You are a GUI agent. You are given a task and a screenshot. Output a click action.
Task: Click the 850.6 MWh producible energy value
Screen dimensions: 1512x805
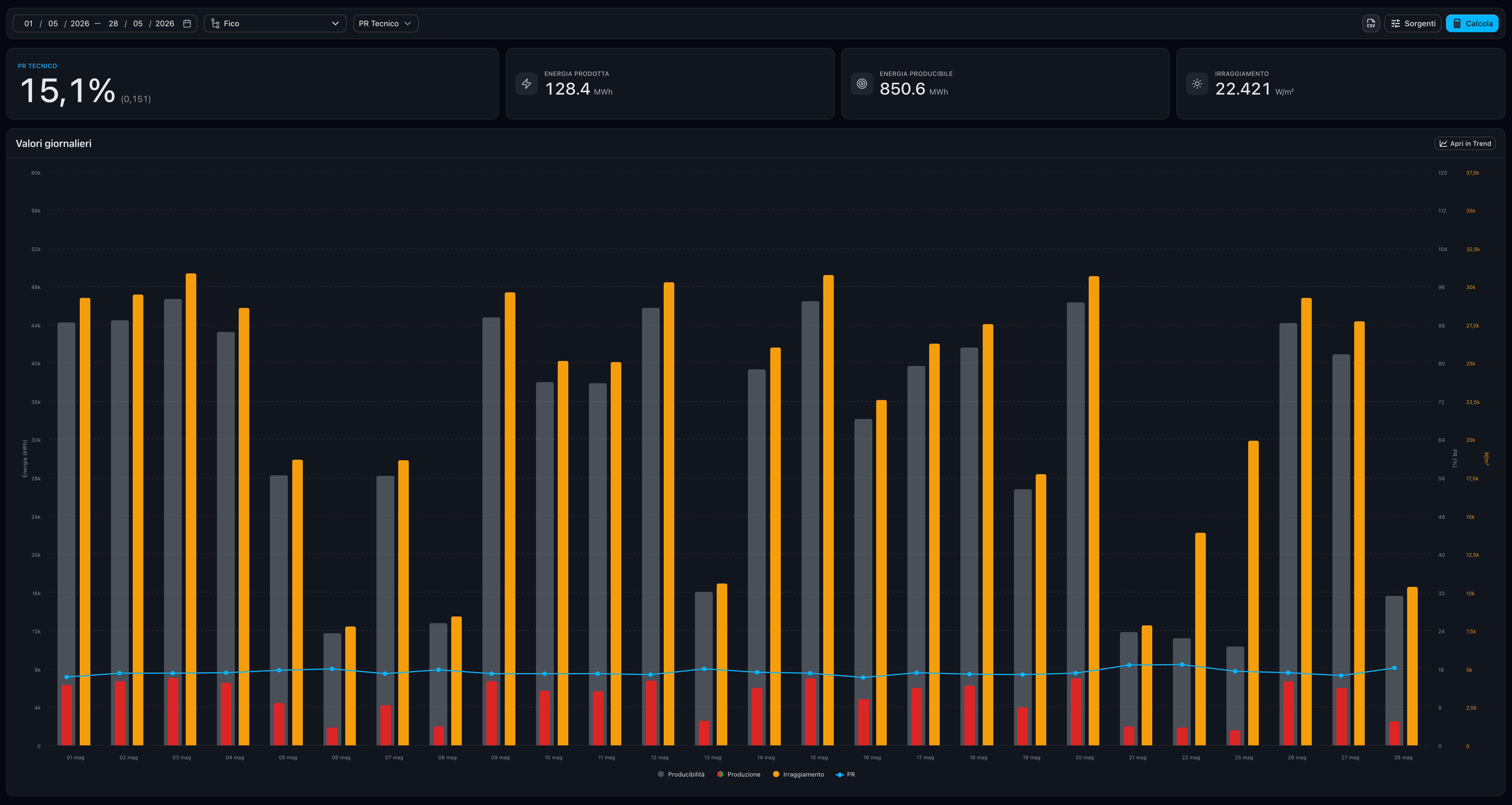click(x=913, y=89)
